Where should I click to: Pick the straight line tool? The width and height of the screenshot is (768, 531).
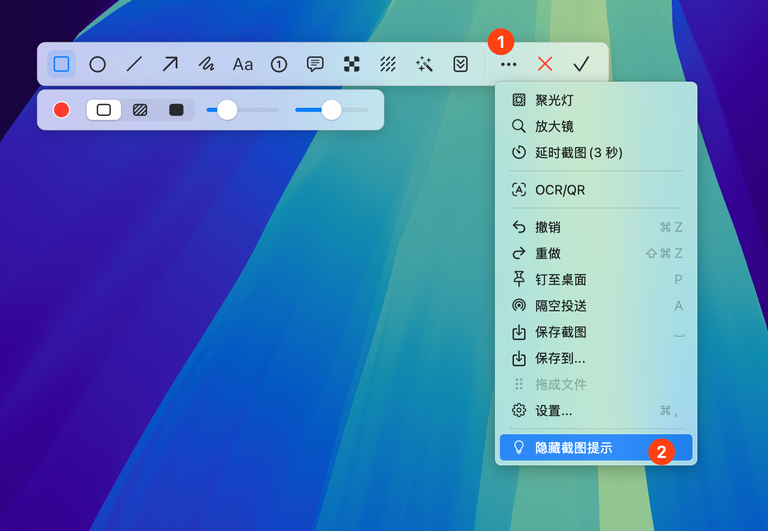134,64
